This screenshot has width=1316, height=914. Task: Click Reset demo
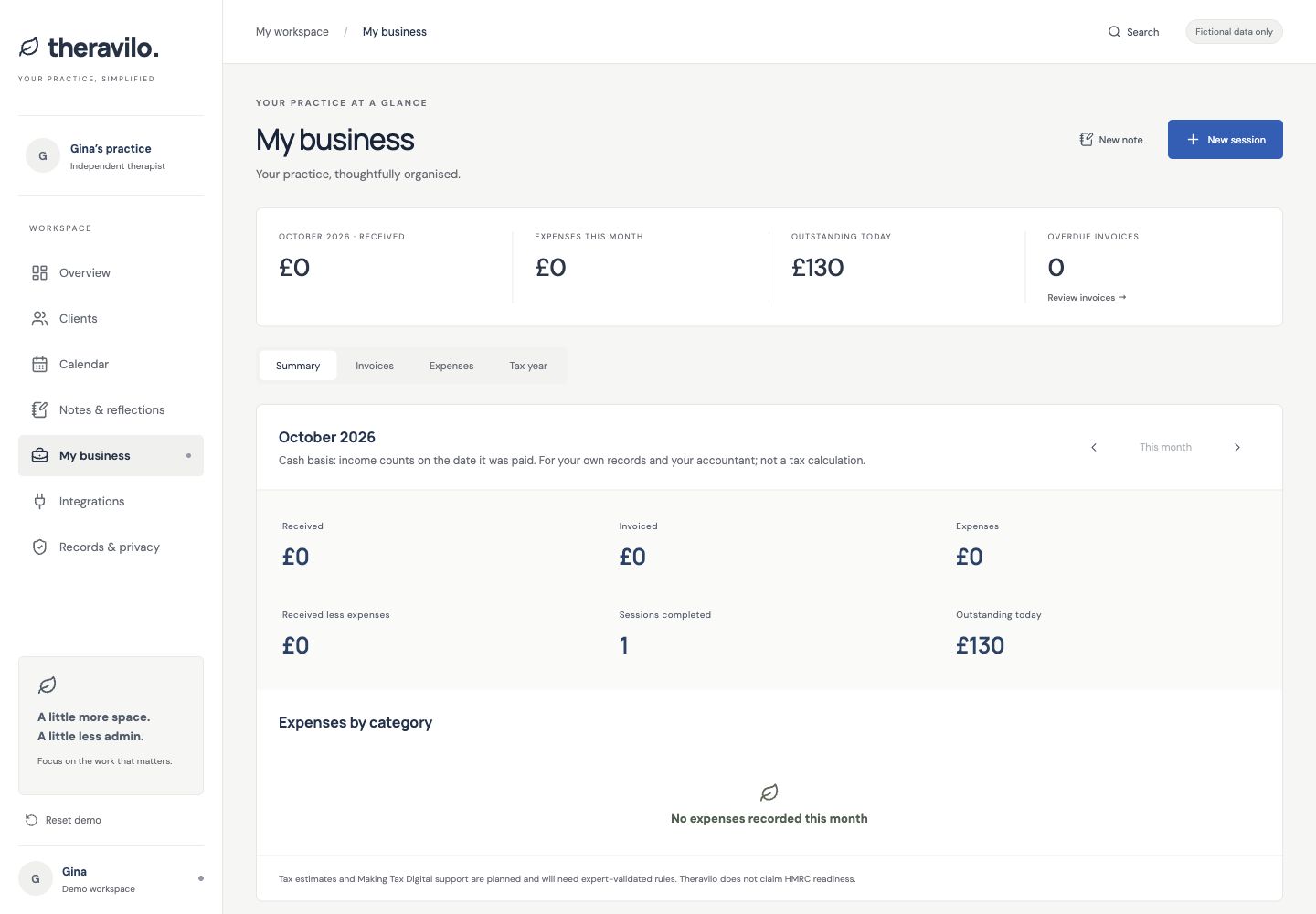(64, 820)
